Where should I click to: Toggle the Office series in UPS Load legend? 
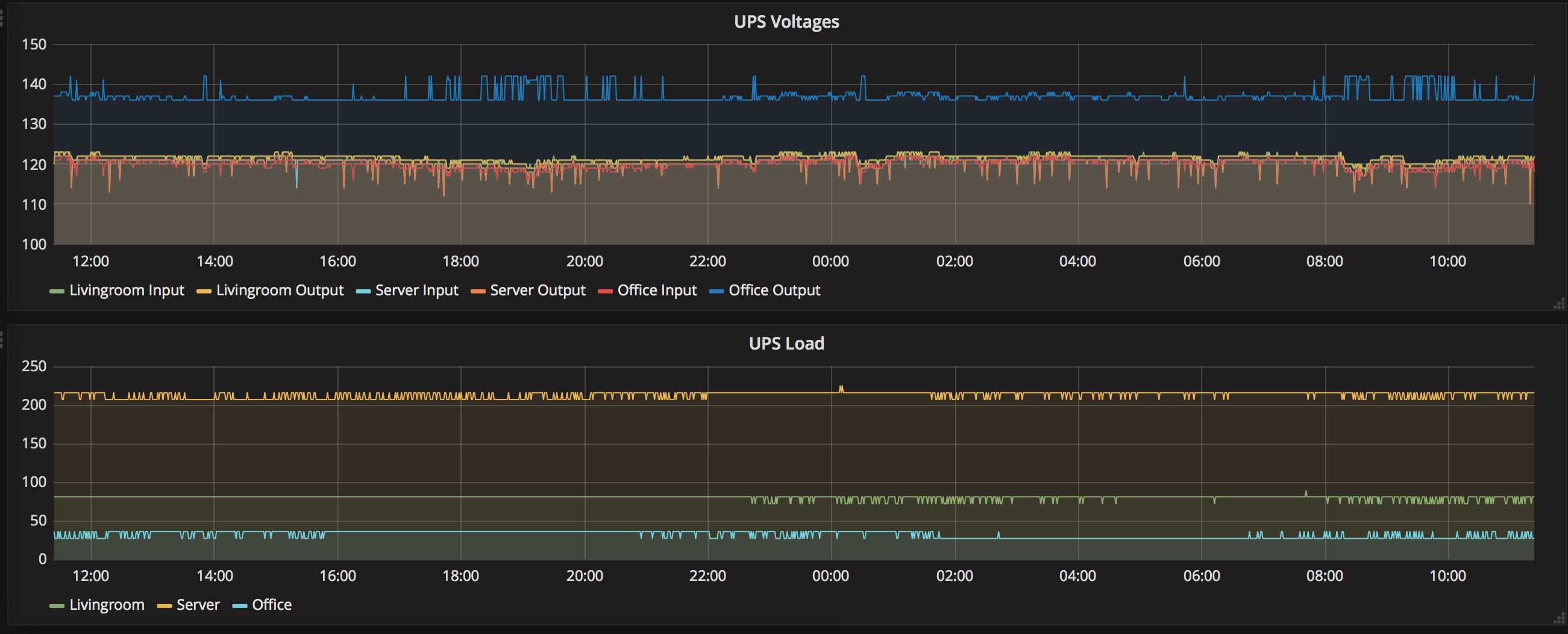coord(272,604)
